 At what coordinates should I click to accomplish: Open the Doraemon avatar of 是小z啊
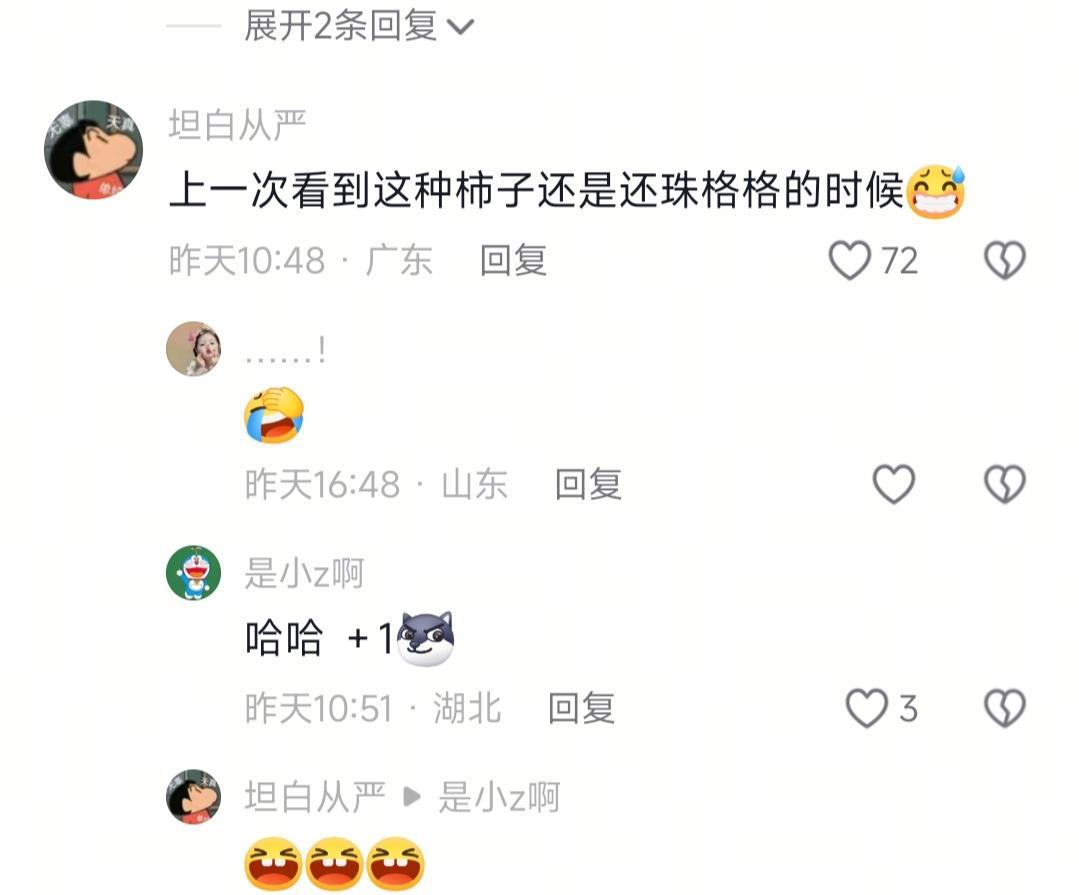[193, 573]
